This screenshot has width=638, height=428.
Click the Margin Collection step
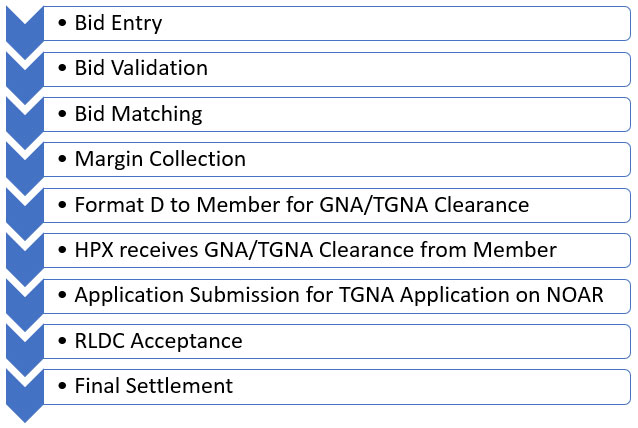coord(160,159)
